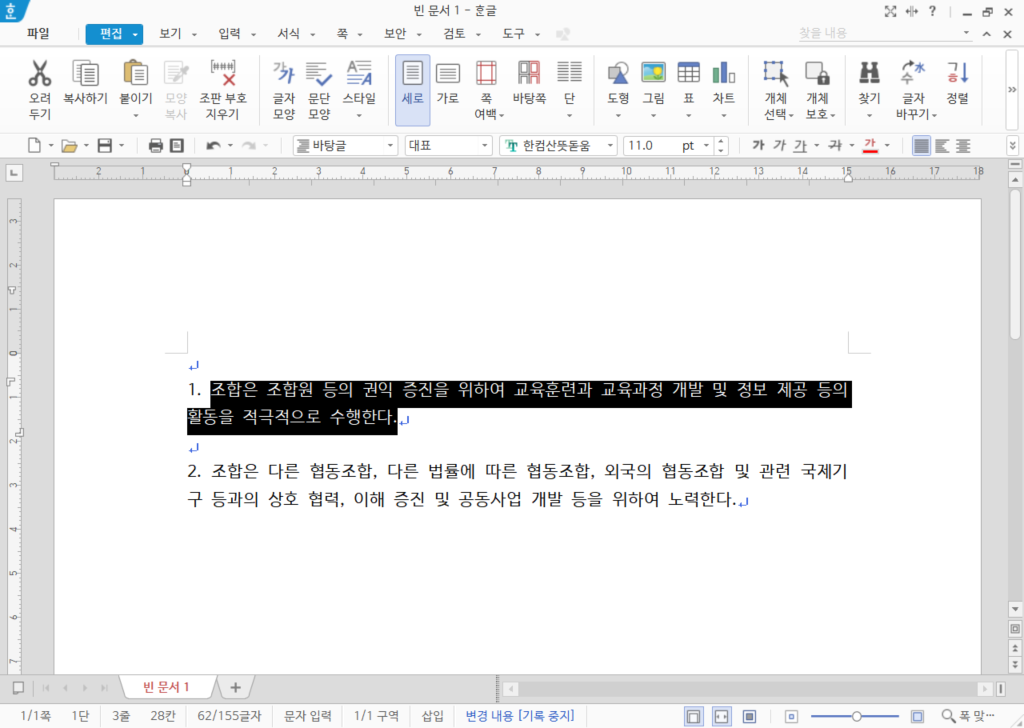Click the zoom slider handle
Image resolution: width=1024 pixels, height=728 pixels.
click(856, 716)
